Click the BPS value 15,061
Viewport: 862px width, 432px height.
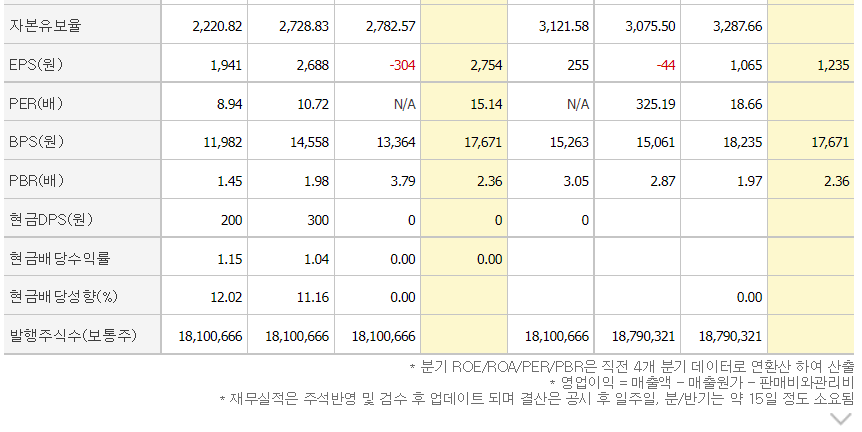coord(656,142)
